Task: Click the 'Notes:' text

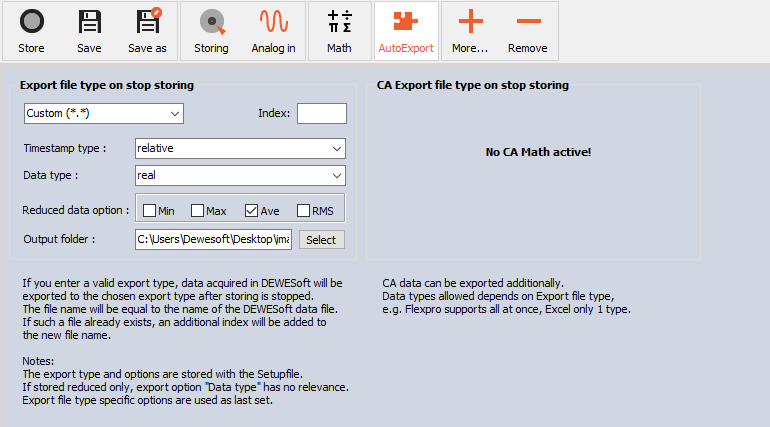Action: 38,361
